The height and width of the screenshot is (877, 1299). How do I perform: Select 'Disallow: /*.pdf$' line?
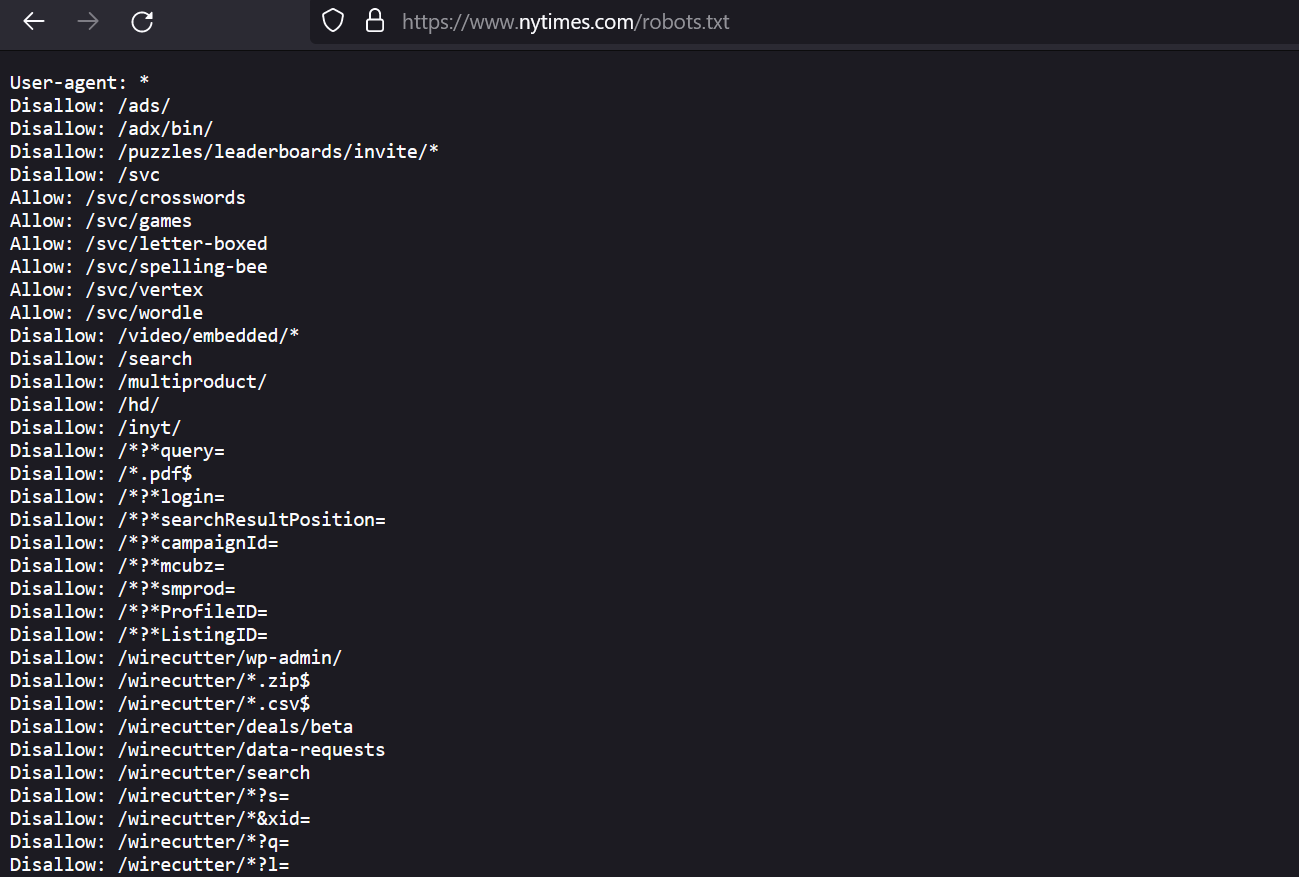click(x=101, y=473)
